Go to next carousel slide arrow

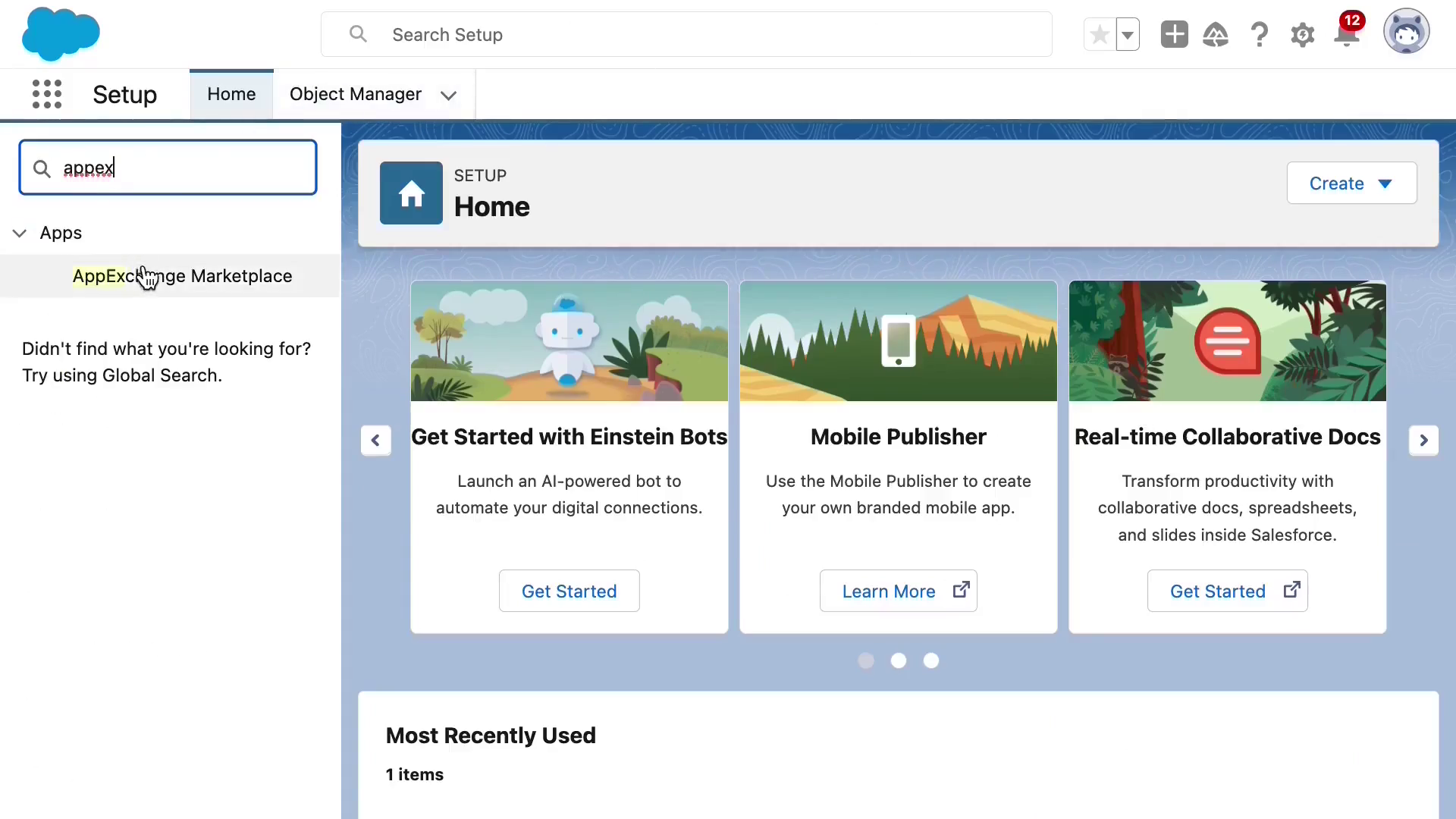(1423, 440)
